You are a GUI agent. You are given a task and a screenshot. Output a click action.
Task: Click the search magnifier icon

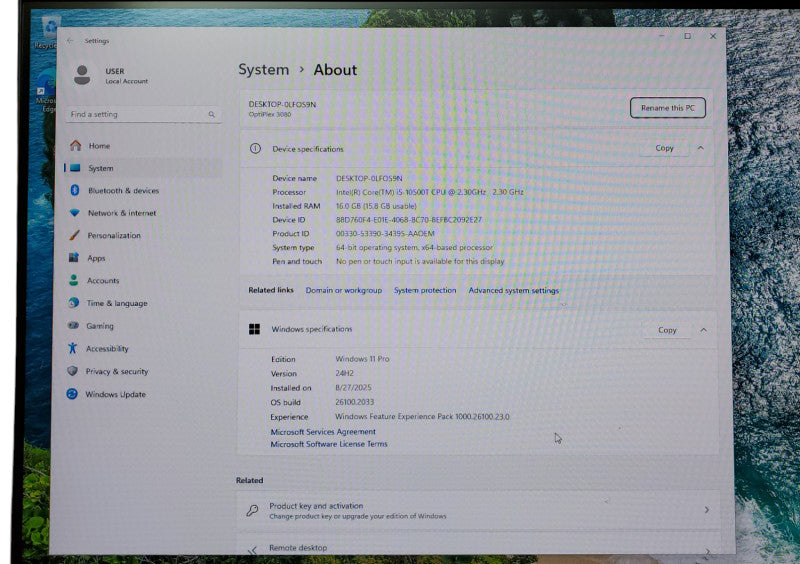pos(211,114)
